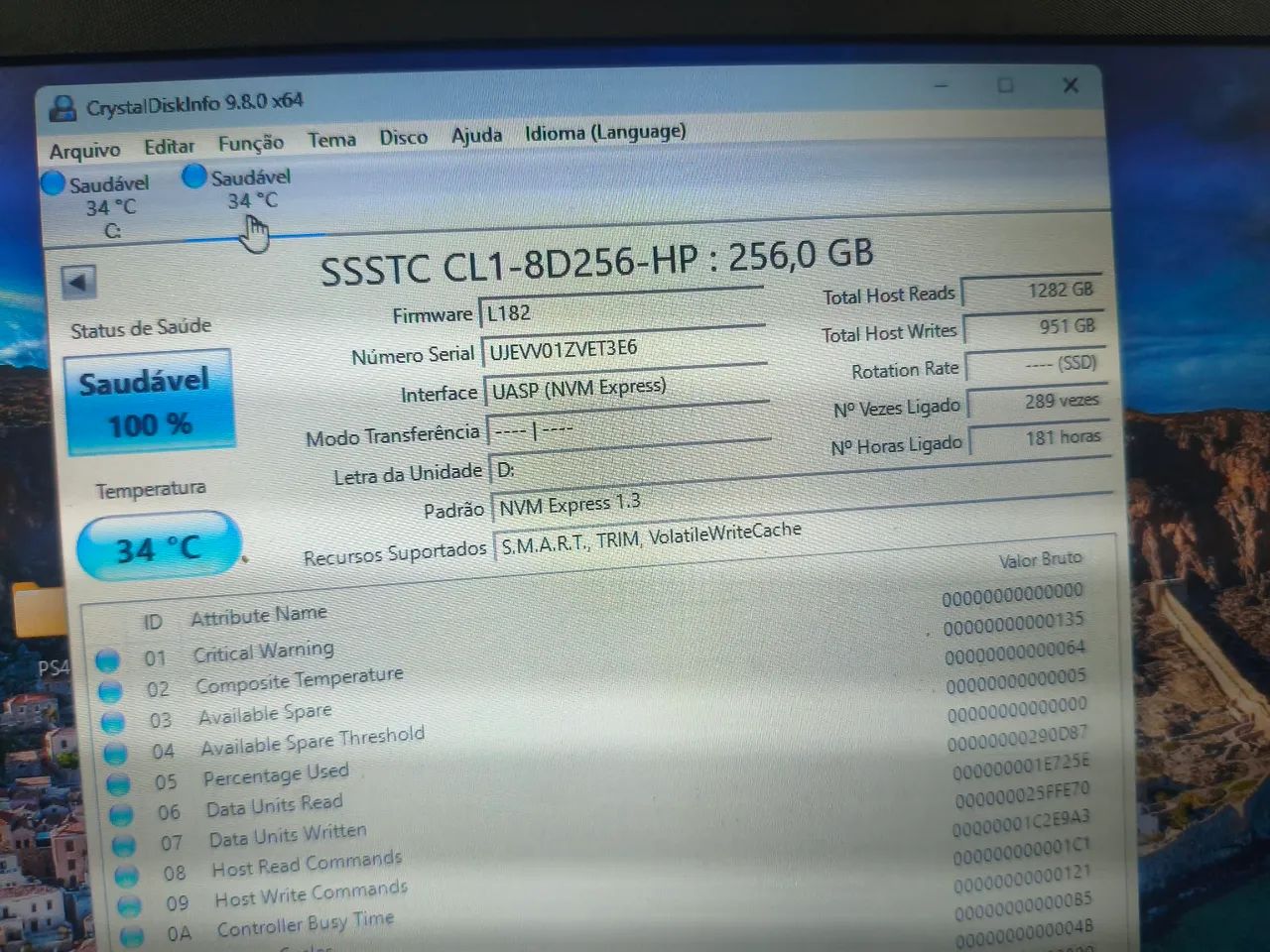This screenshot has height=952, width=1270.
Task: Click the Saudável 100 % health status button
Action: pyautogui.click(x=149, y=403)
